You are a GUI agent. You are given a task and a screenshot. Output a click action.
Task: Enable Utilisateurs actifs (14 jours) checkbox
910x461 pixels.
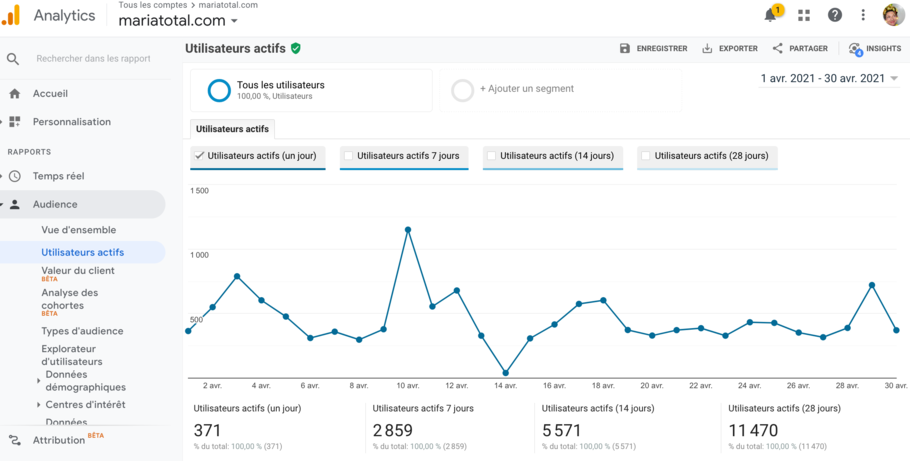coord(491,156)
